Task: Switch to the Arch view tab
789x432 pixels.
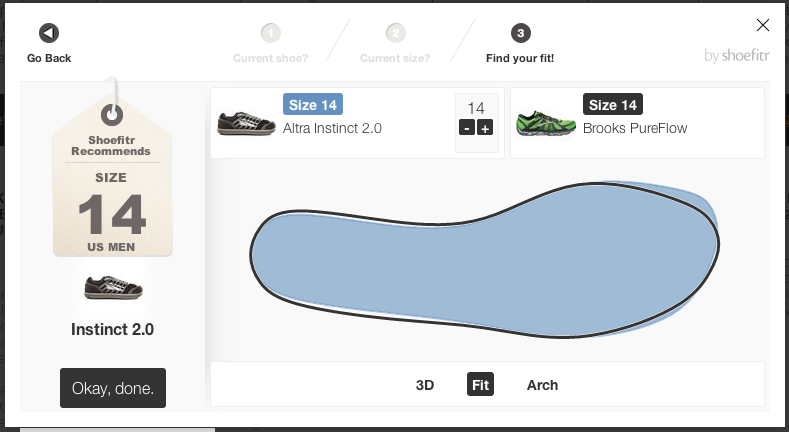Action: (542, 385)
